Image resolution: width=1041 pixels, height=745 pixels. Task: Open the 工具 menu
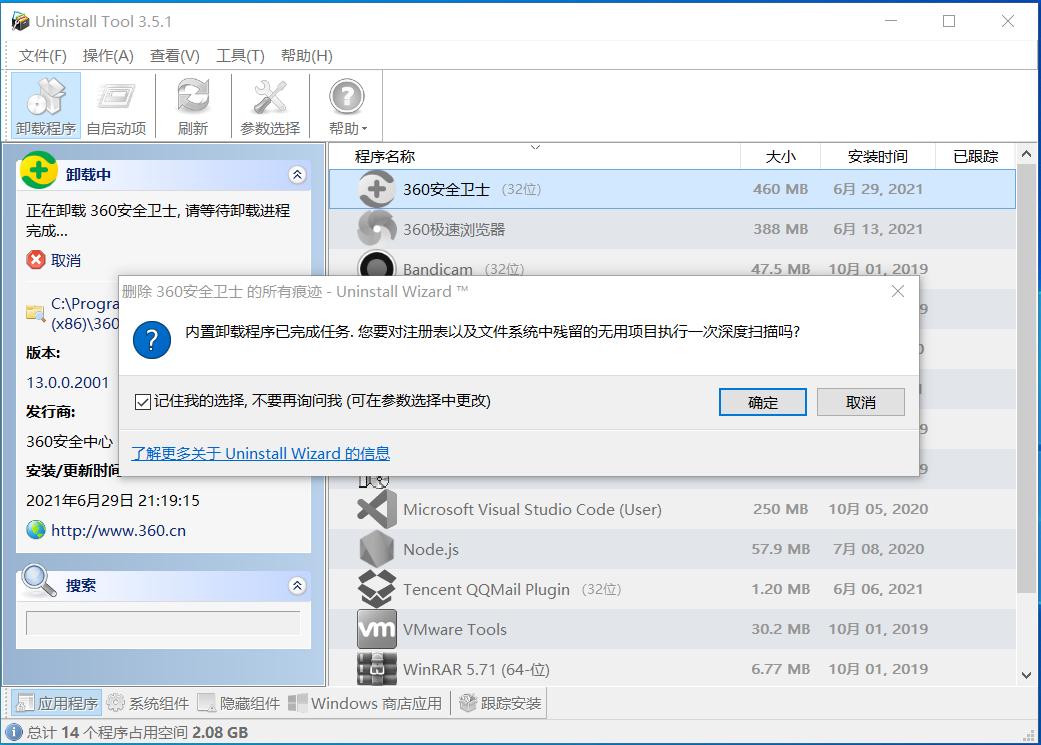(x=240, y=56)
